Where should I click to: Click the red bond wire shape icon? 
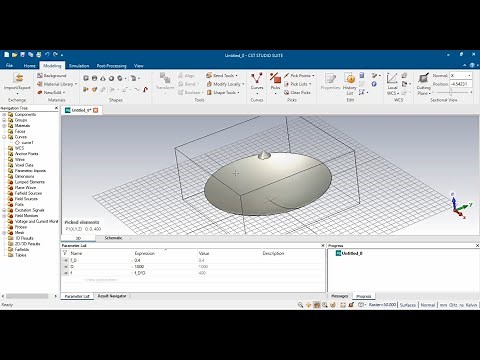[145, 89]
